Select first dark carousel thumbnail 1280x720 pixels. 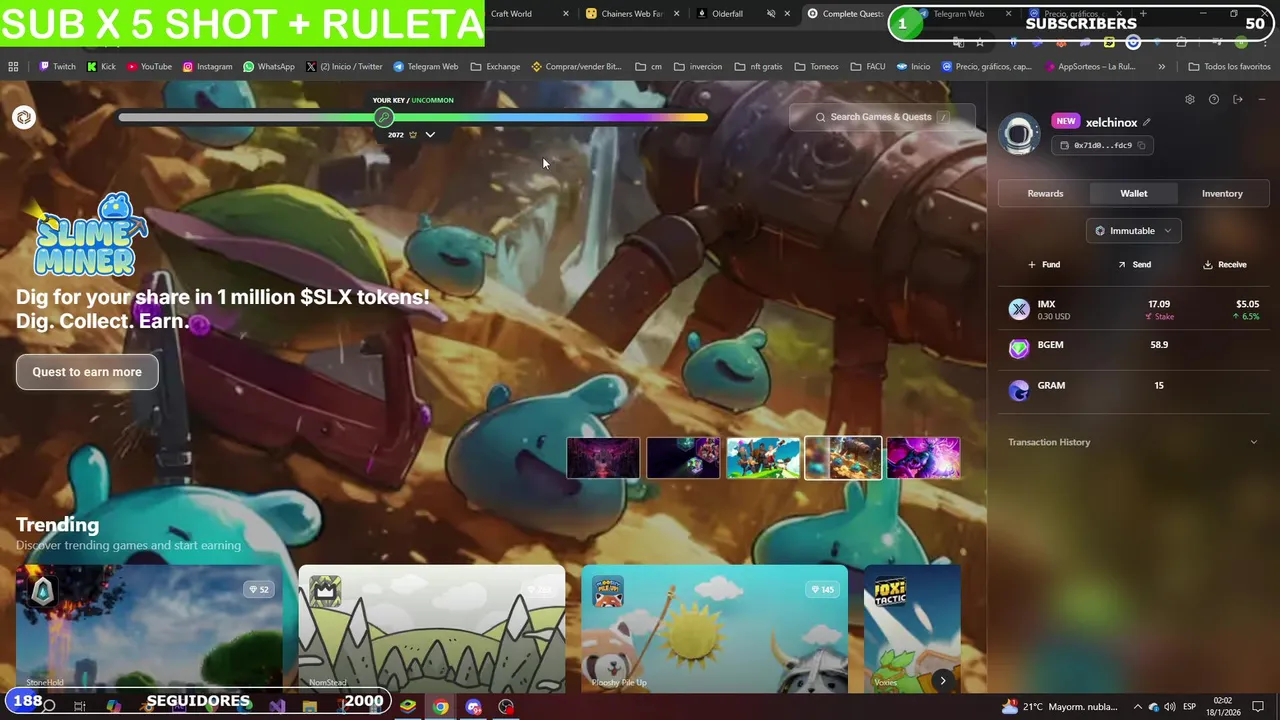click(603, 458)
